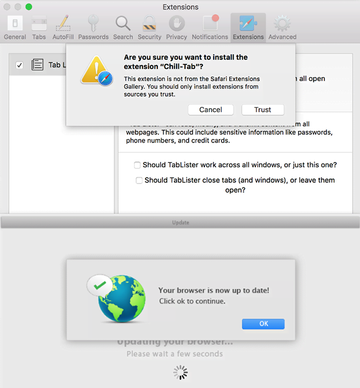Click the loading spinner under 'Please wait'

click(x=181, y=372)
